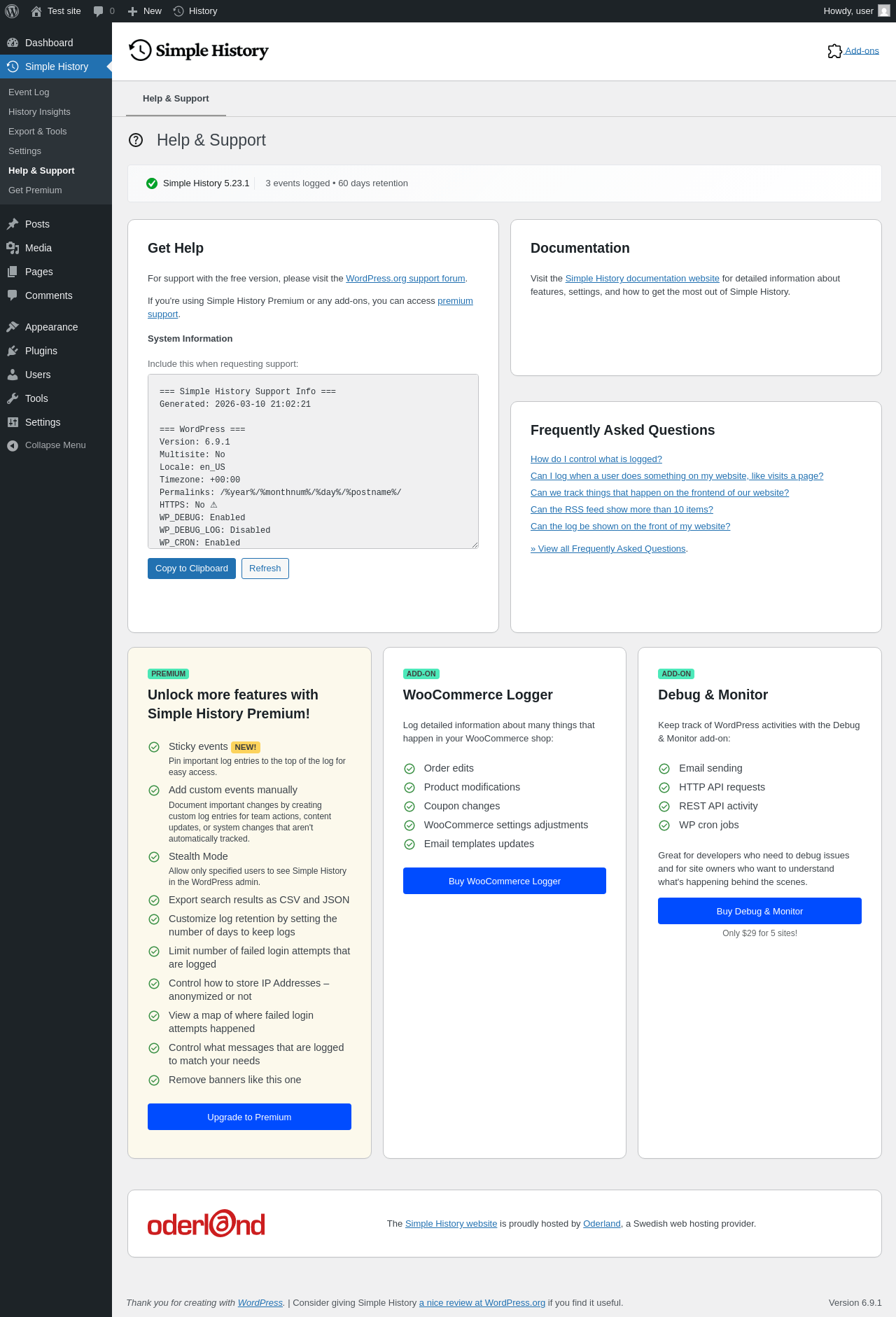Open Plugins via its plug icon

pos(13,351)
